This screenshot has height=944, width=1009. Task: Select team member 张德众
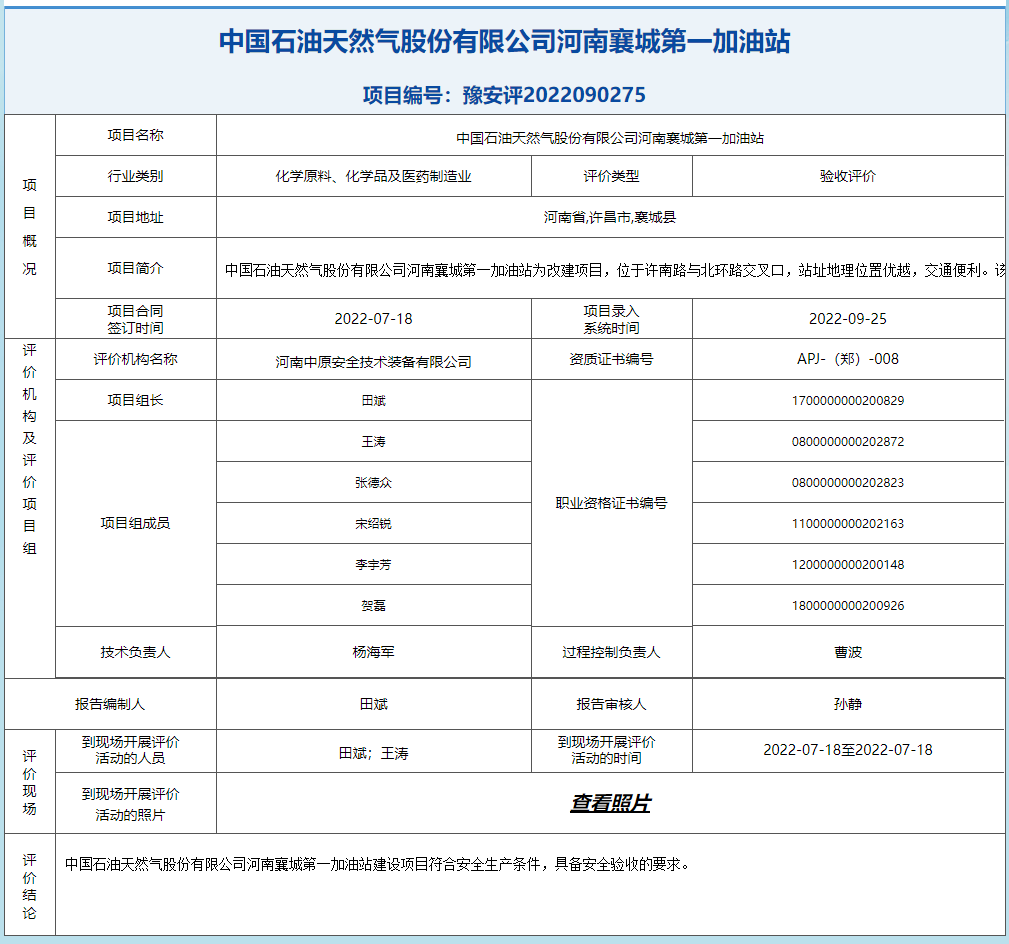tap(373, 483)
